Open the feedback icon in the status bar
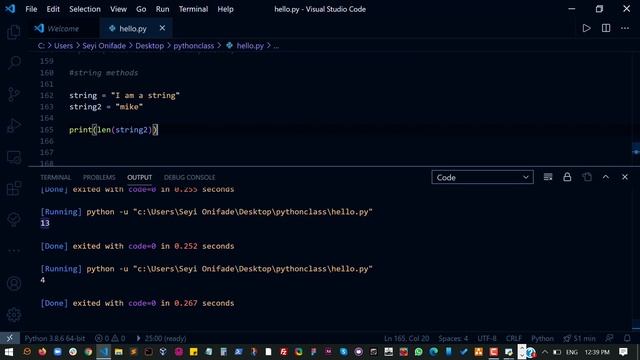 pyautogui.click(x=609, y=338)
